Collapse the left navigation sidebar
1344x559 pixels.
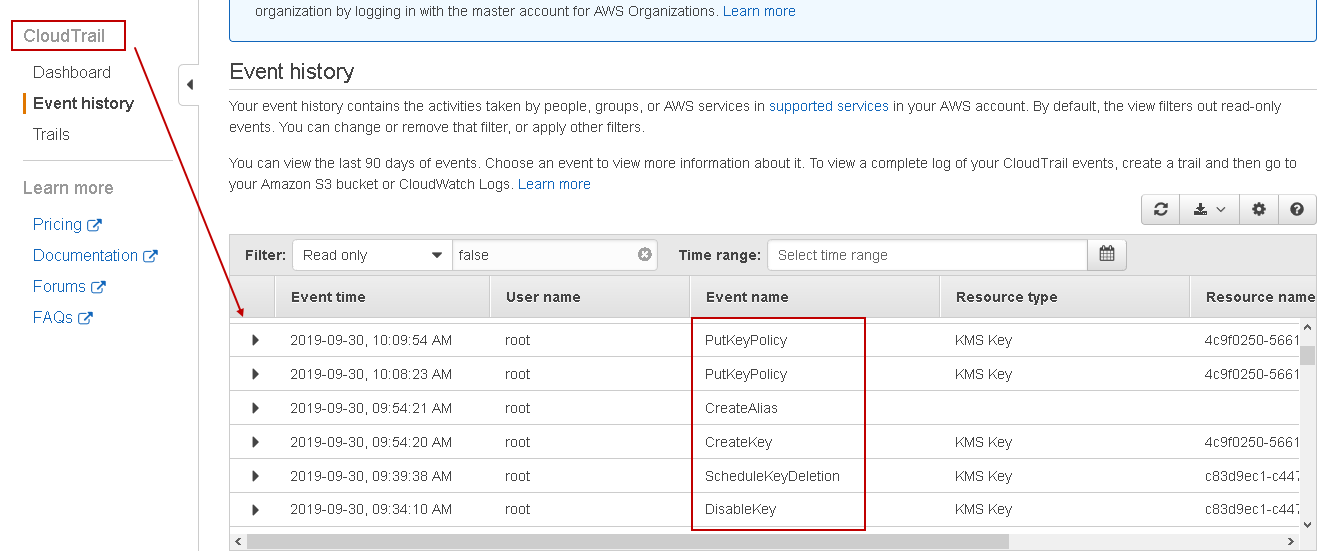pos(189,85)
